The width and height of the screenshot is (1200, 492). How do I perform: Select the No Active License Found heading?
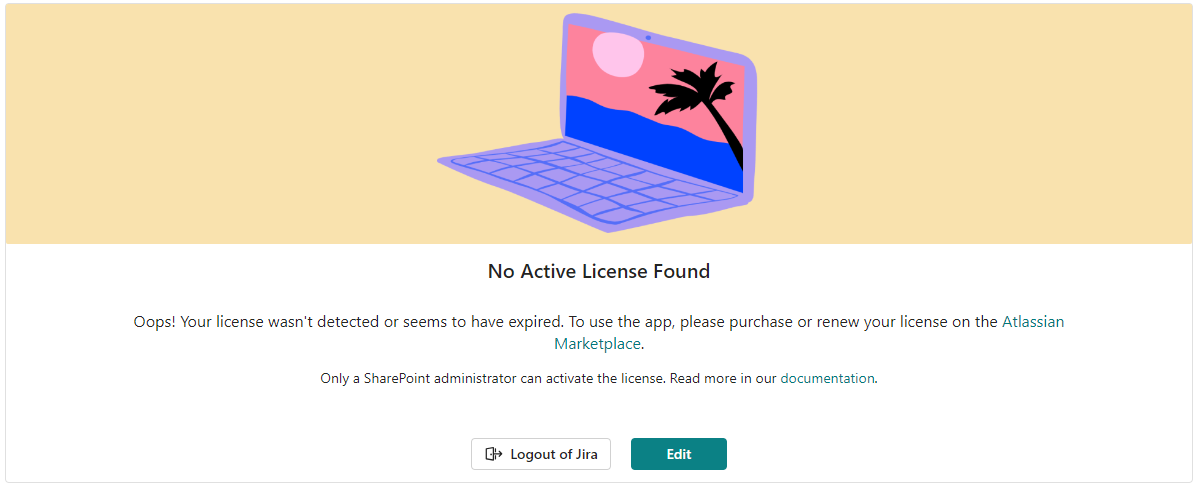click(598, 271)
